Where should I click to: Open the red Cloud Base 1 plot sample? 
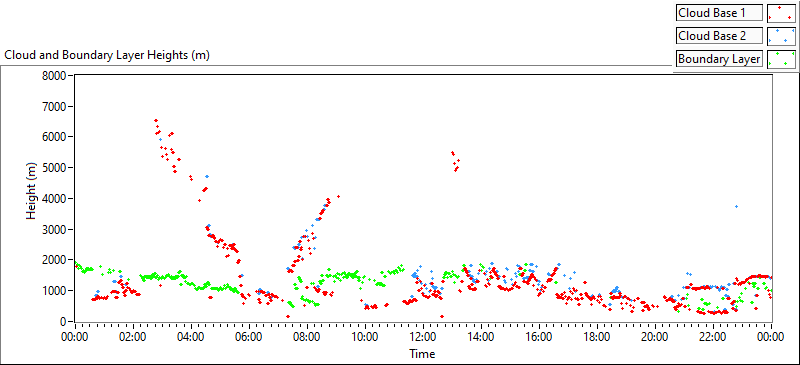pyautogui.click(x=781, y=13)
